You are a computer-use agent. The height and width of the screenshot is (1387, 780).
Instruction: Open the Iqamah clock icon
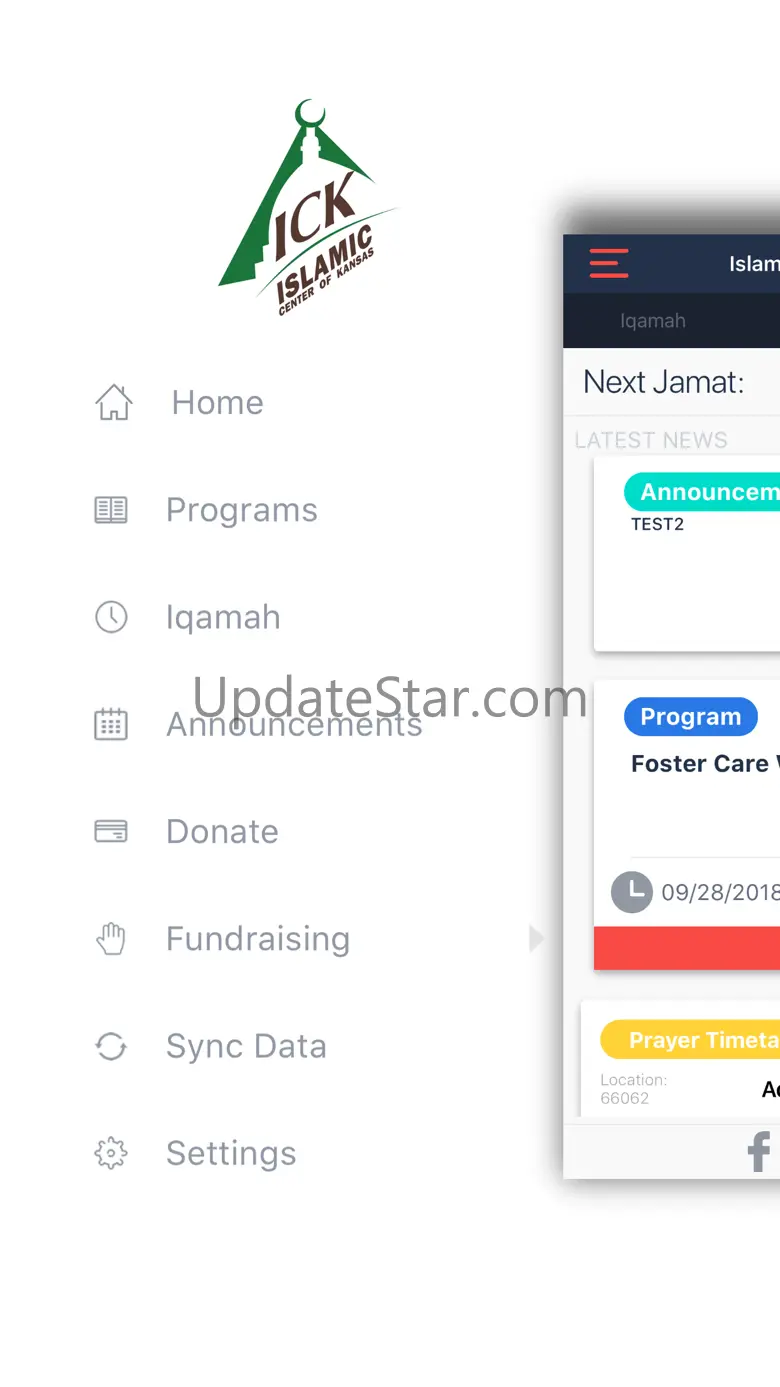tap(111, 617)
